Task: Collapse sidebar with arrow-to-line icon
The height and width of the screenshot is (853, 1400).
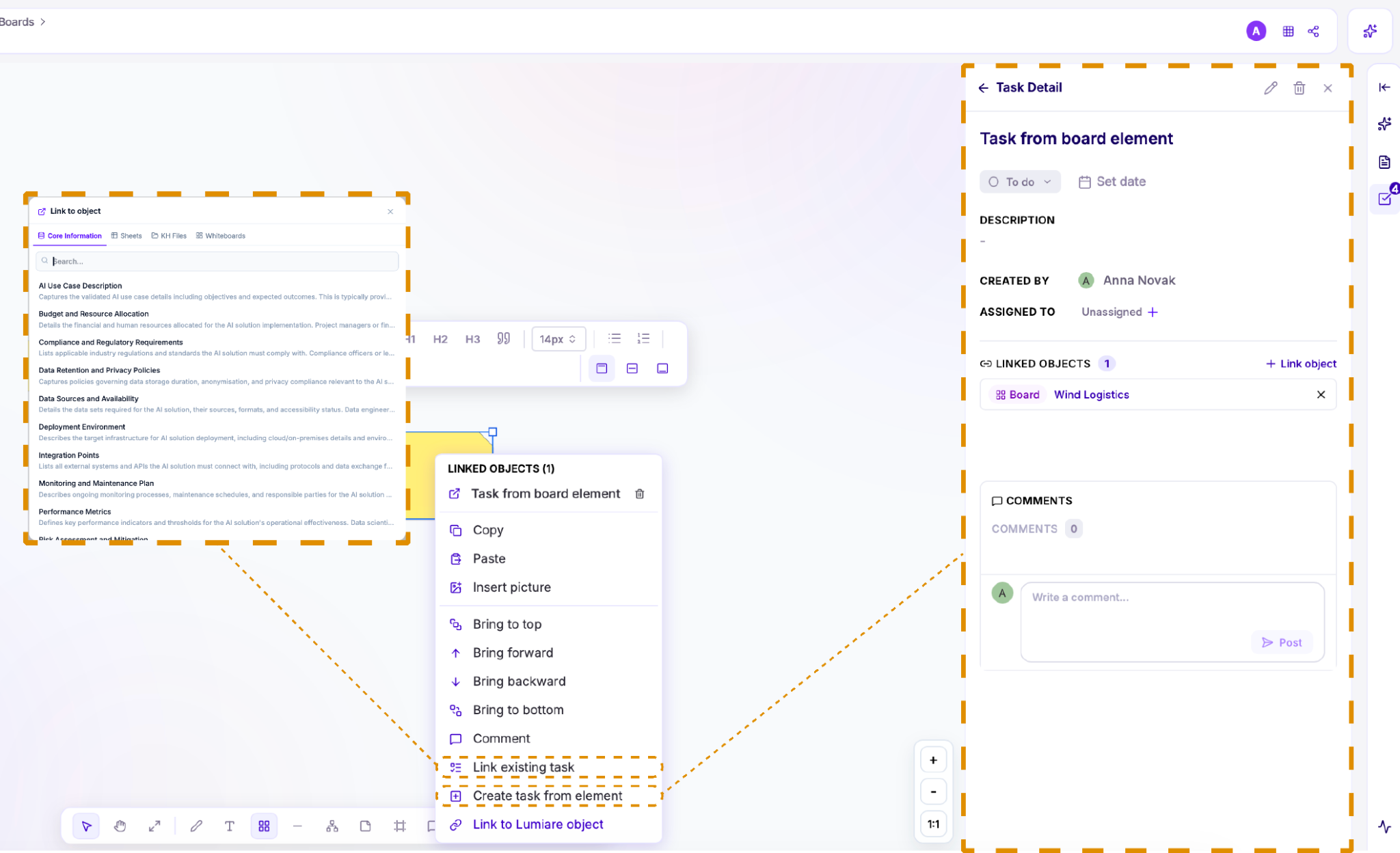Action: 1384,87
